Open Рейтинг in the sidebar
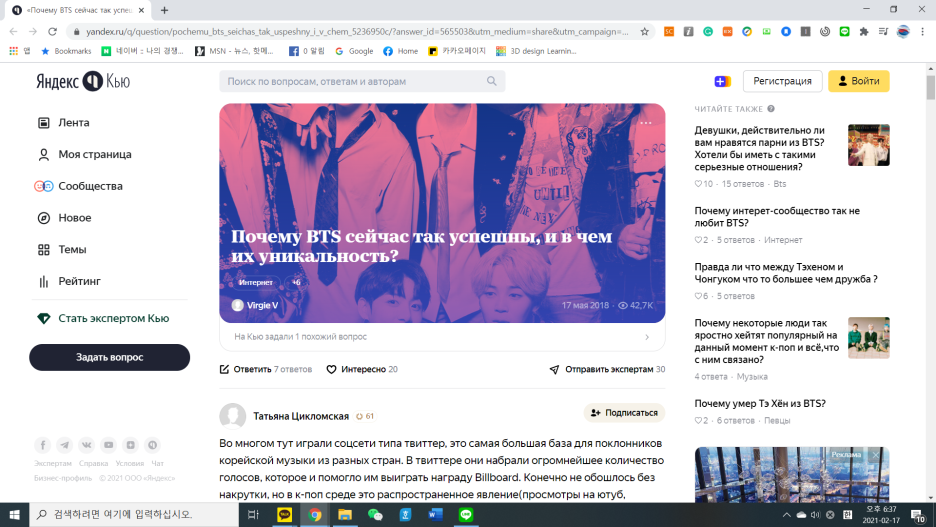This screenshot has height=527, width=936. [x=69, y=281]
